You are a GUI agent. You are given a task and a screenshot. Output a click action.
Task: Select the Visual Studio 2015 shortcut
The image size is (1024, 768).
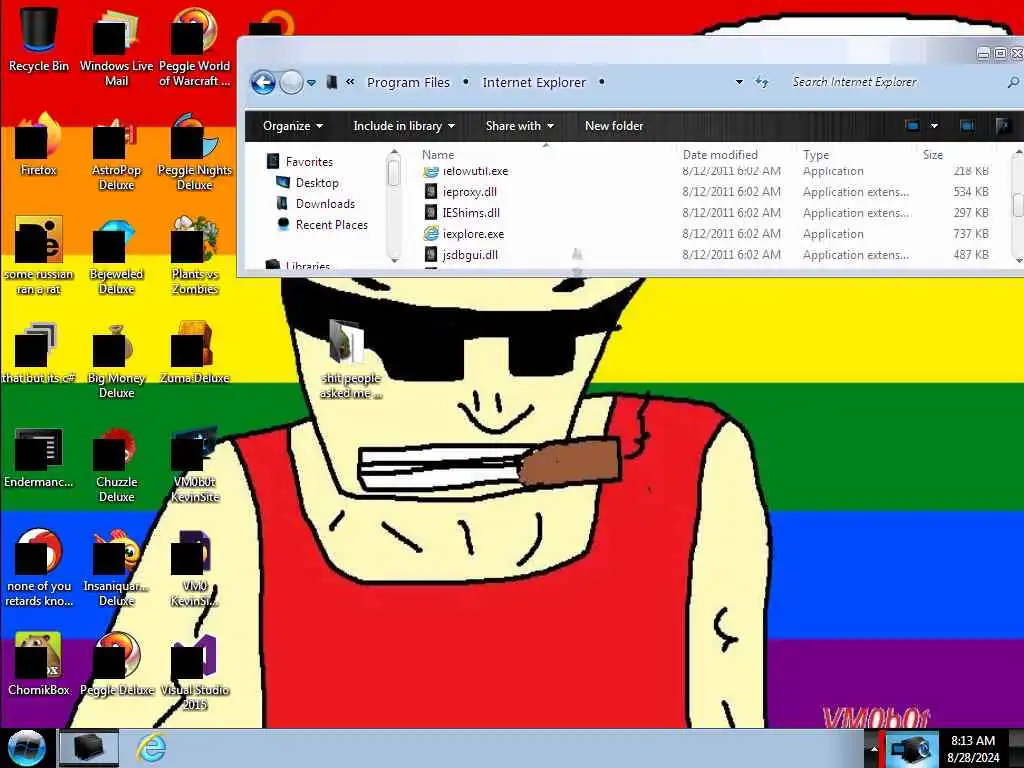(x=194, y=671)
